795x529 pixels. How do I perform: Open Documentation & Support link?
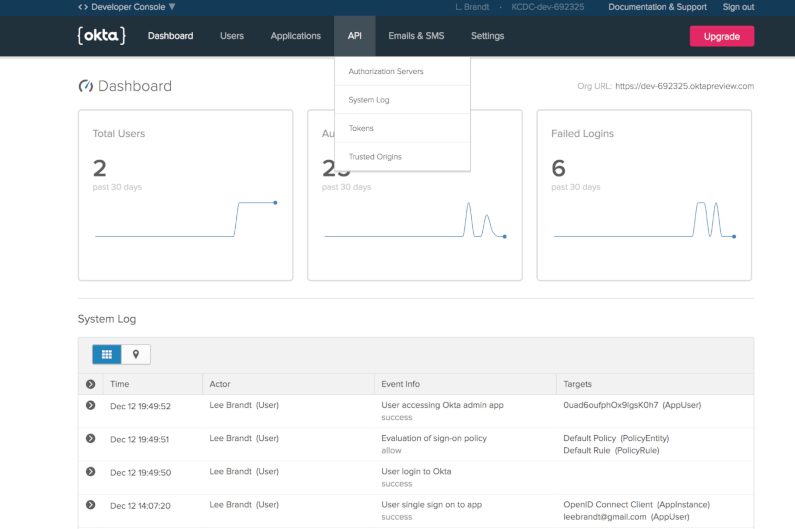point(657,7)
